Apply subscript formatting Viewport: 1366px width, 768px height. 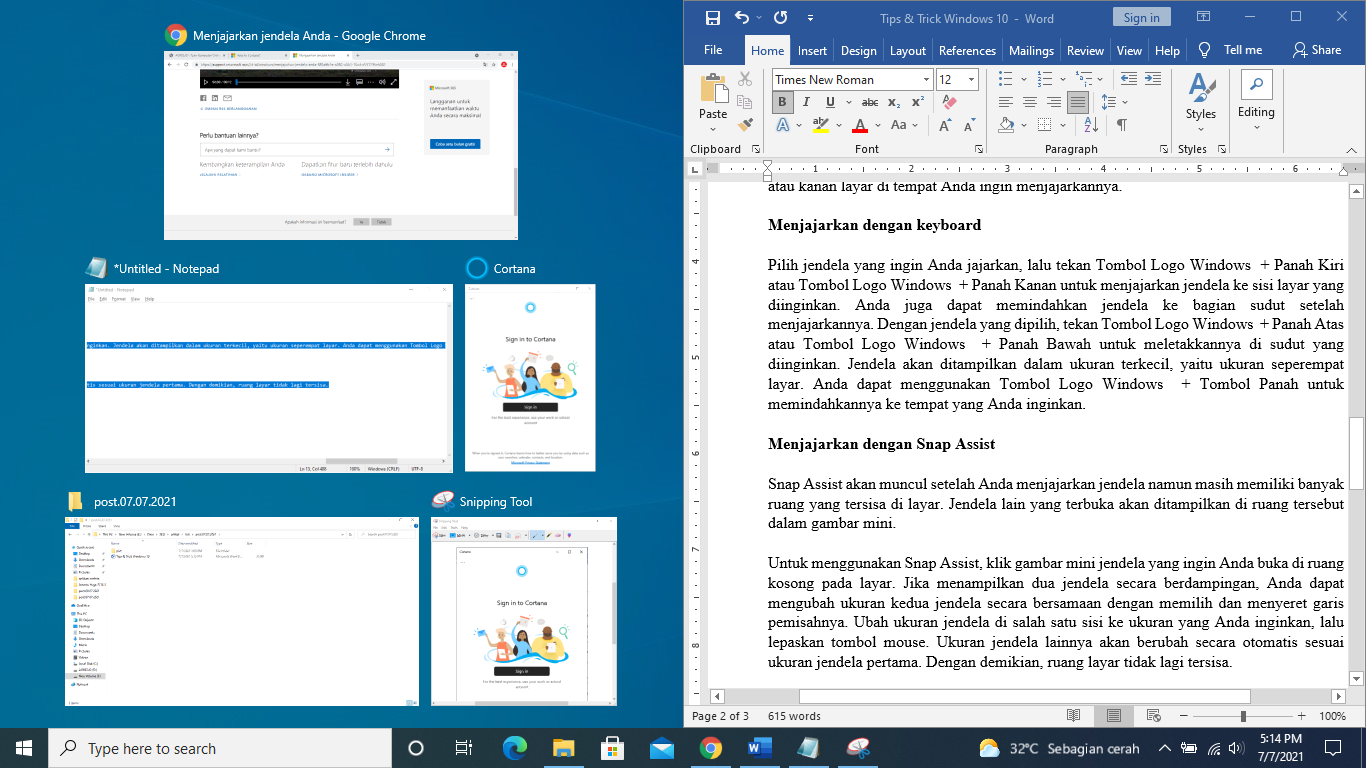(x=894, y=102)
